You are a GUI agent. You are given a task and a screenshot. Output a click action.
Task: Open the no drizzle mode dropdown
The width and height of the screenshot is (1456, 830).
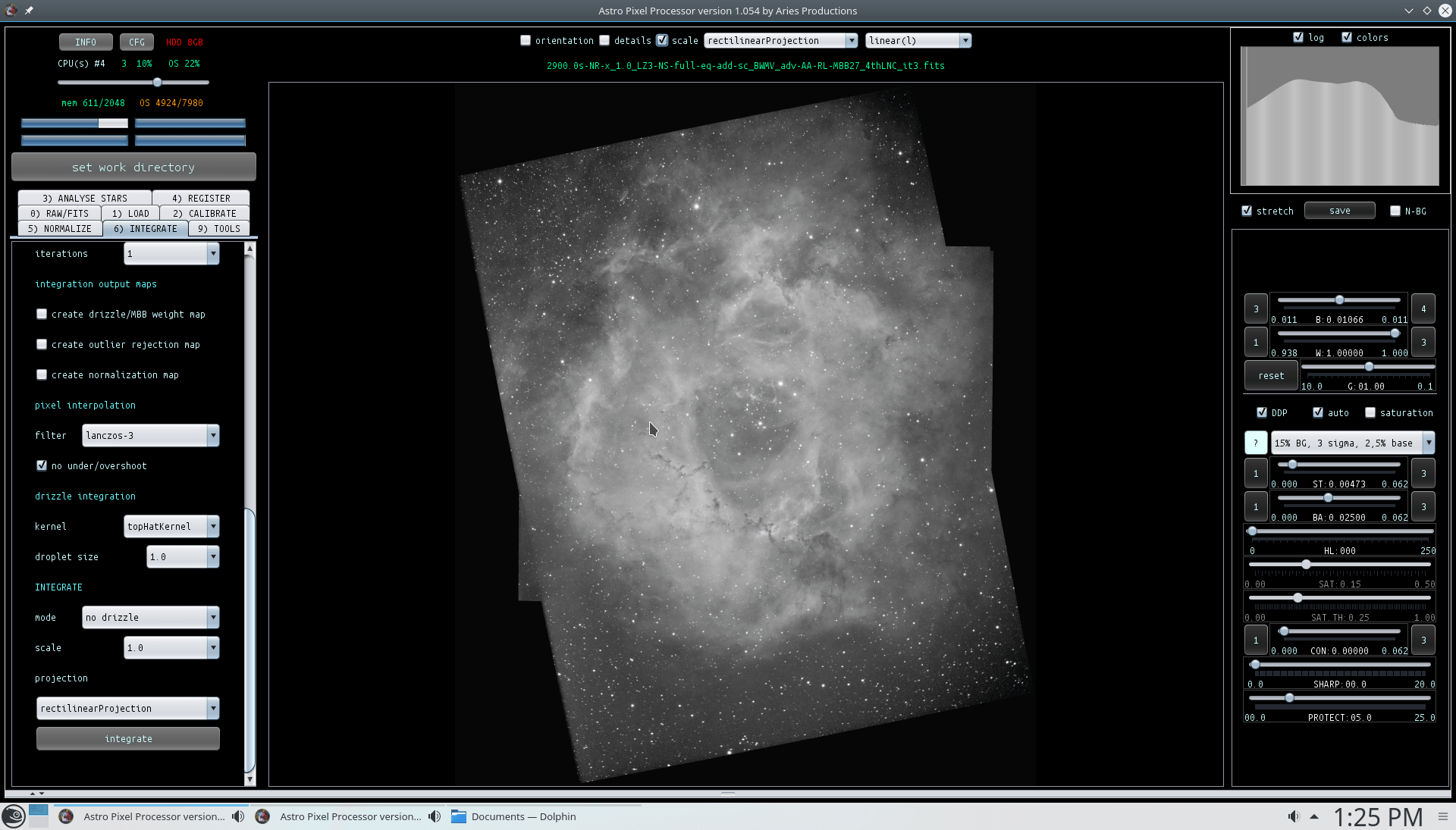(150, 617)
